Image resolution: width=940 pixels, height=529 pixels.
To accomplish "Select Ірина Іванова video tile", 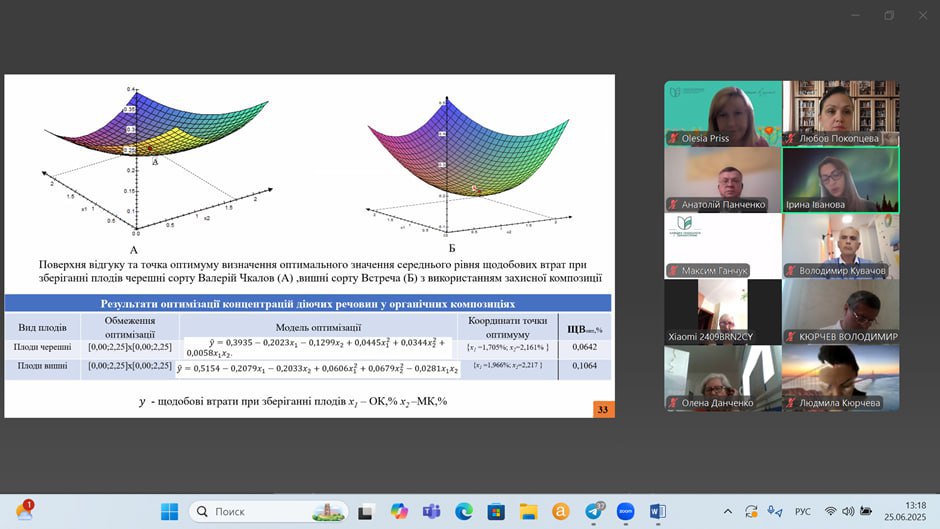I will pyautogui.click(x=841, y=180).
